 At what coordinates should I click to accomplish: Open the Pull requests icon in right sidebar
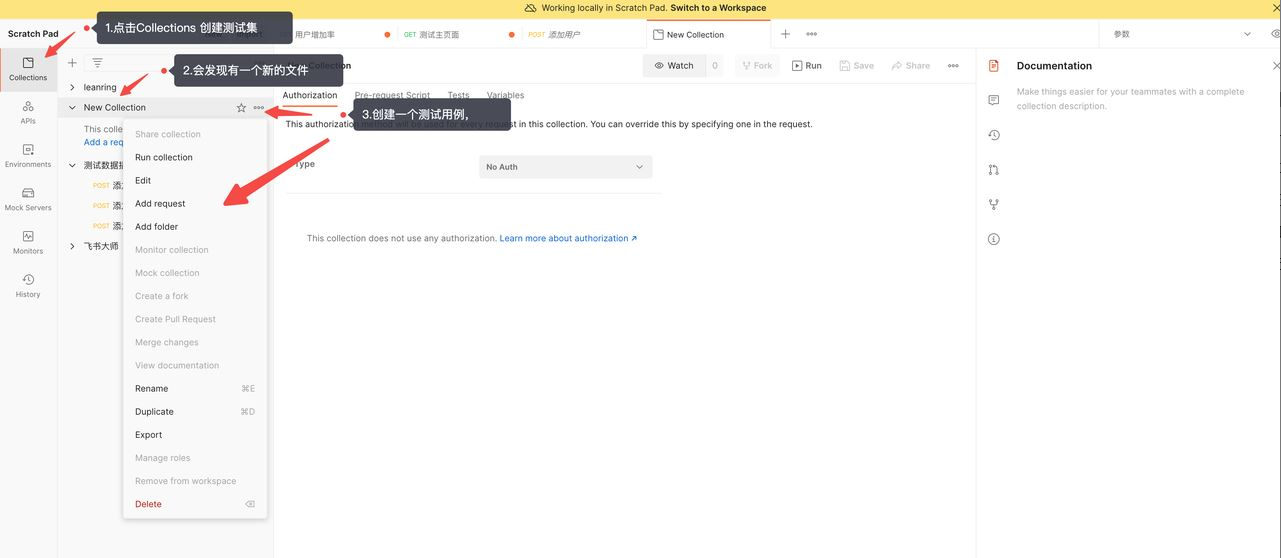[993, 170]
